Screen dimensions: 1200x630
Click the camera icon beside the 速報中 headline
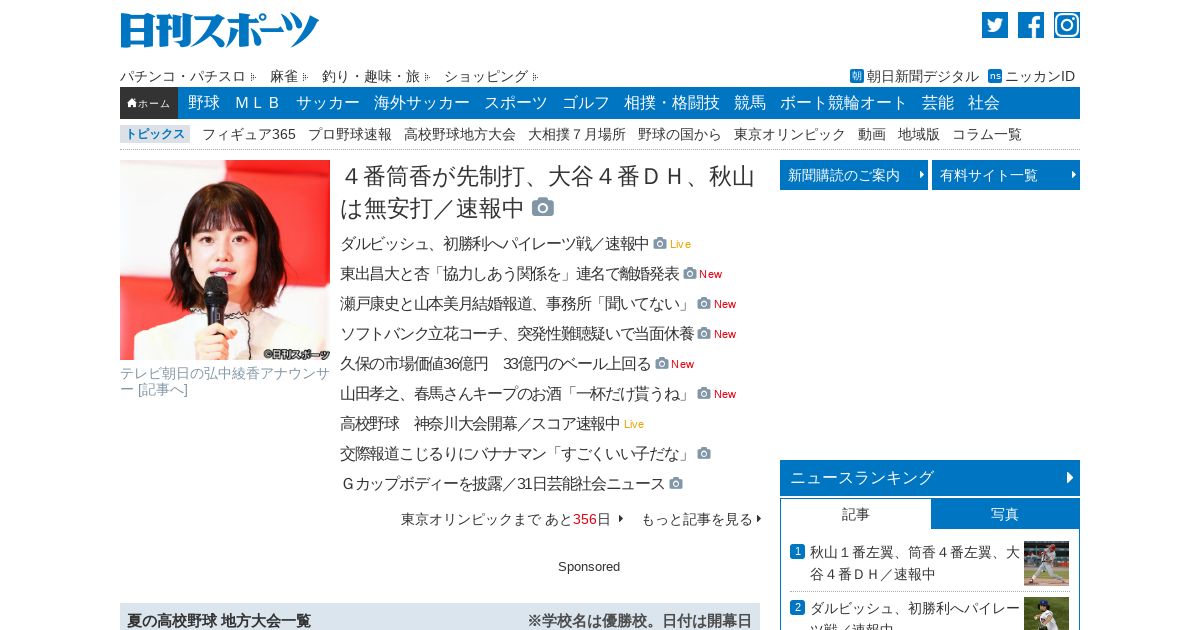(543, 207)
